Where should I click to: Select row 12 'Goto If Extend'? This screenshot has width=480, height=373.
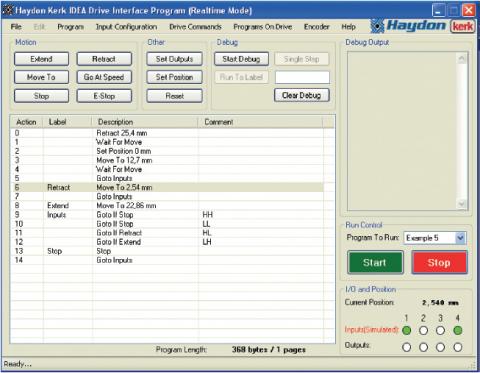167,242
